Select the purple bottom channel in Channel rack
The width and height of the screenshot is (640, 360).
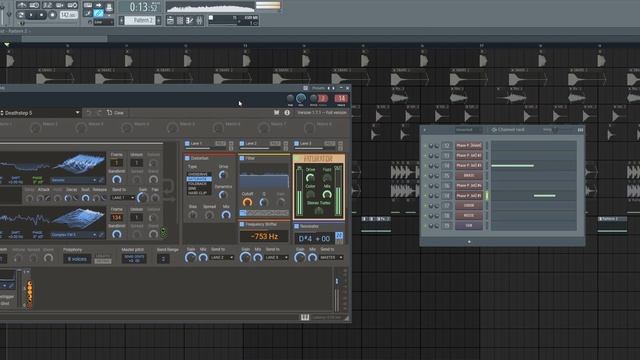[469, 226]
